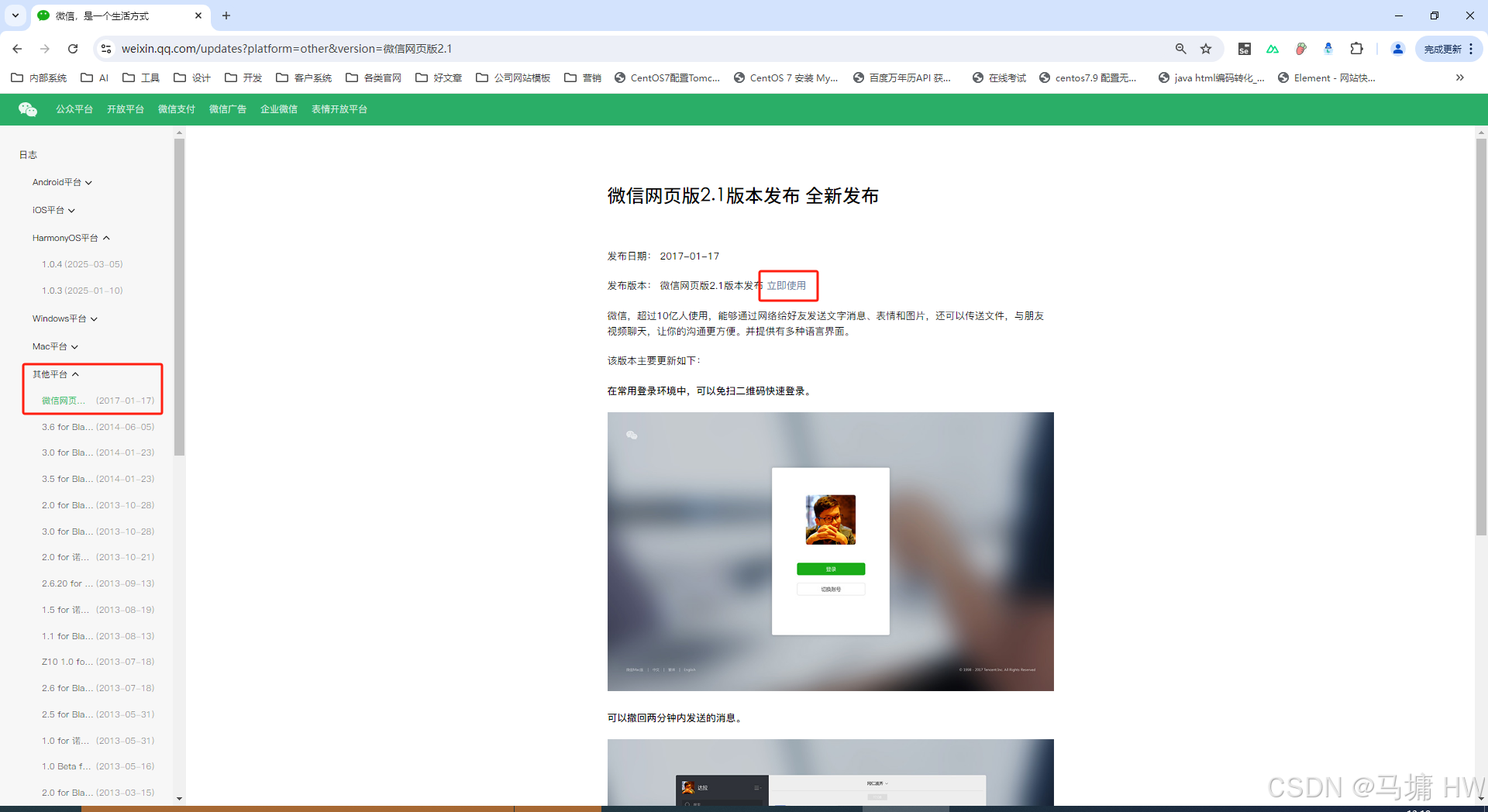Image resolution: width=1488 pixels, height=812 pixels.
Task: Select the 1.0.4 (2025-03-05) version entry
Action: tap(82, 264)
